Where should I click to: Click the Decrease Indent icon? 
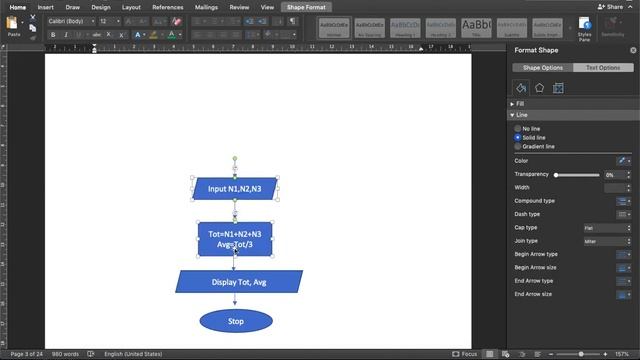click(x=249, y=21)
